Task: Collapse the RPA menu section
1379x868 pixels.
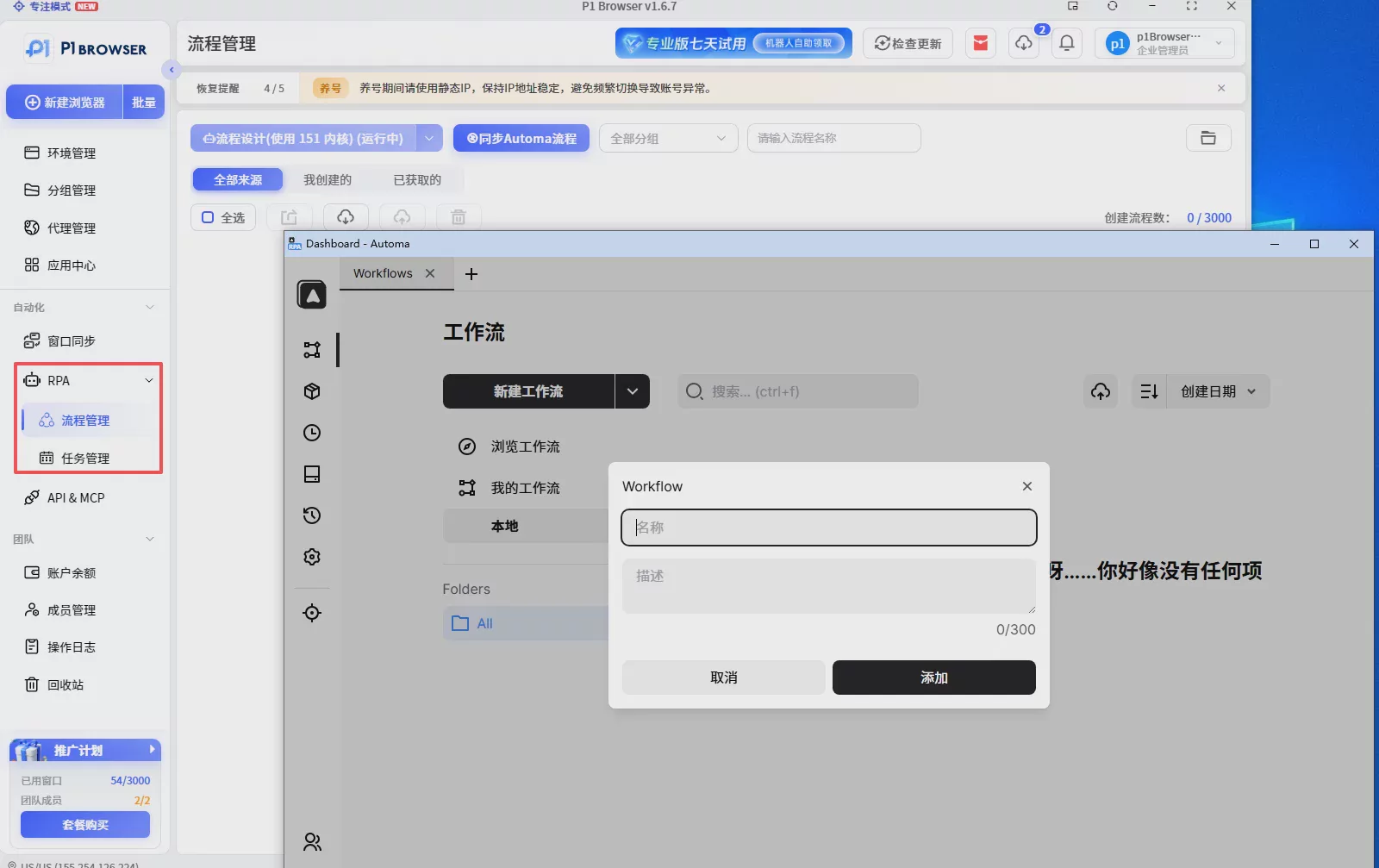Action: [x=149, y=380]
